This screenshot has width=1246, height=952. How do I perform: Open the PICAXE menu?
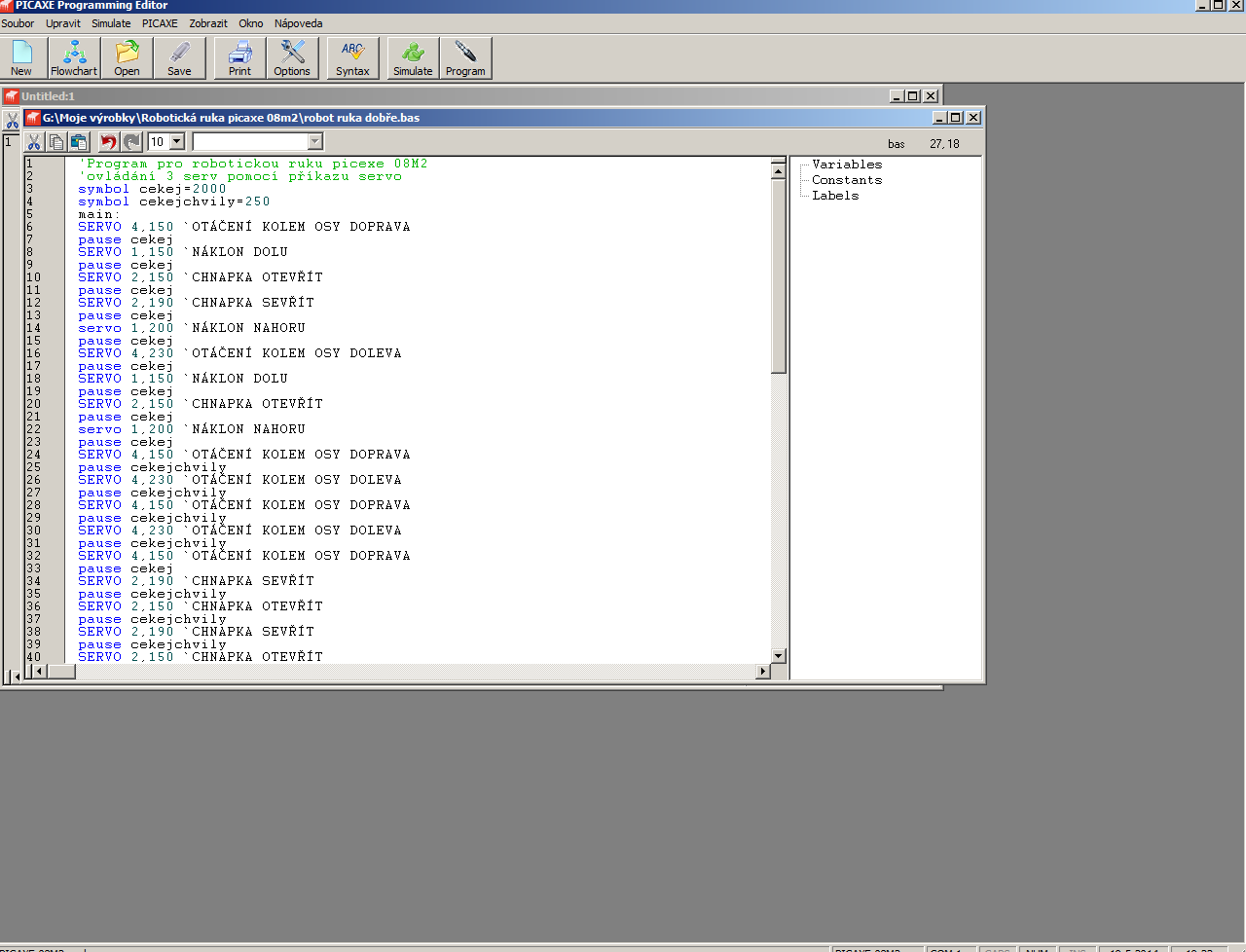tap(160, 23)
